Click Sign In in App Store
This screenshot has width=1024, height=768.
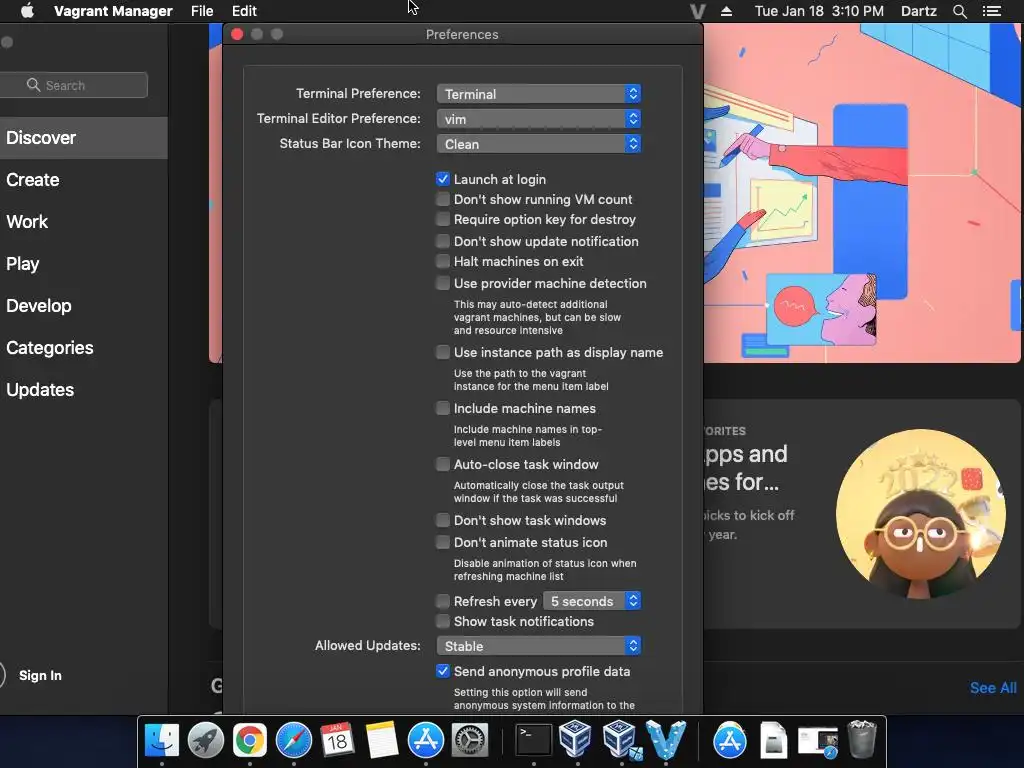(40, 675)
